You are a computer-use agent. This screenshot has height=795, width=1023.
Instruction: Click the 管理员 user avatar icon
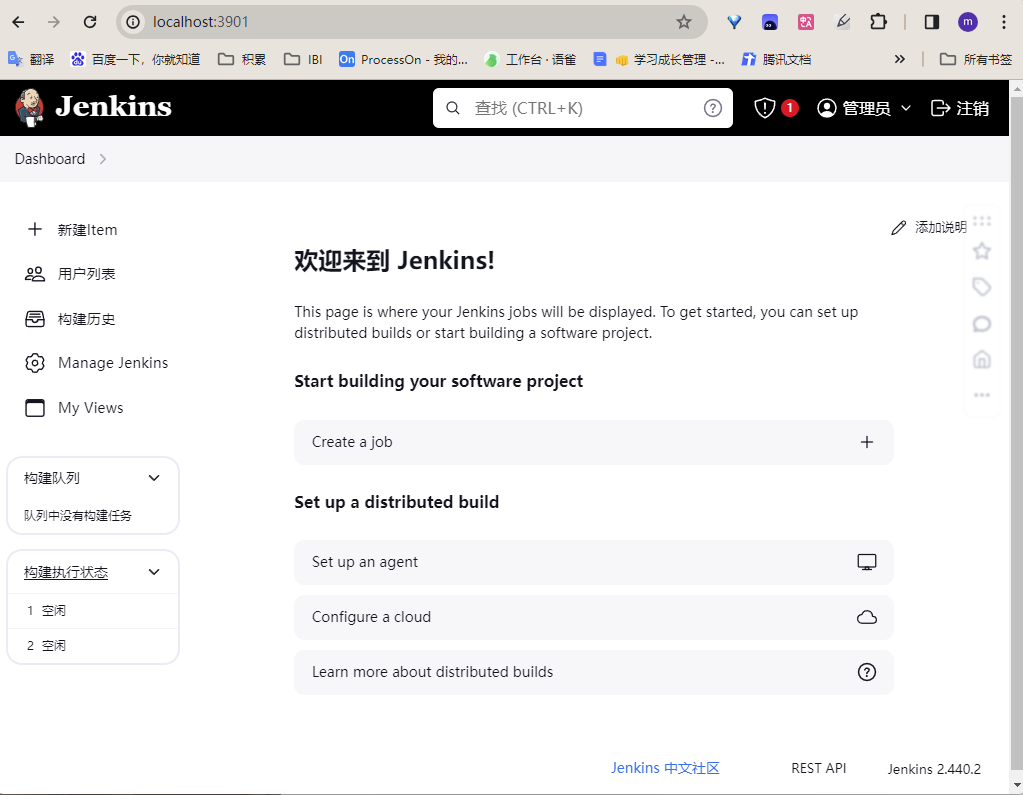(827, 108)
